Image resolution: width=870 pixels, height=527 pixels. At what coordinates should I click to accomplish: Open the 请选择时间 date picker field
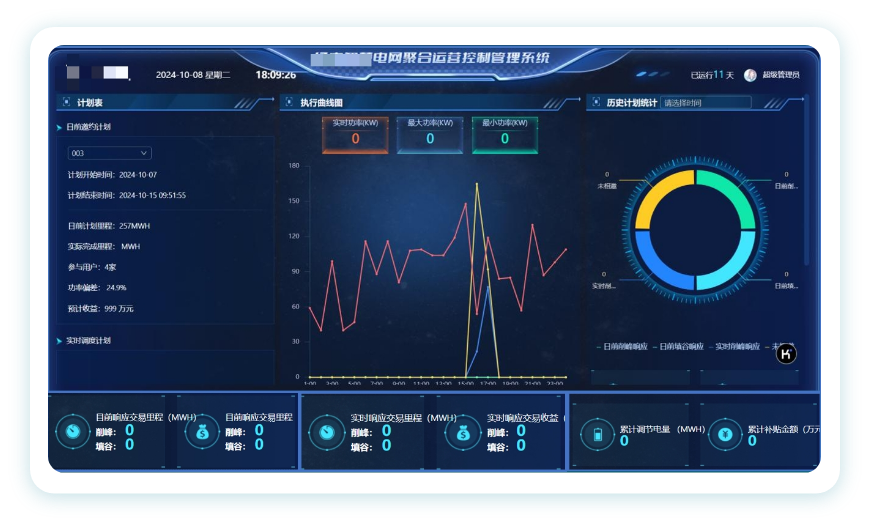point(706,103)
